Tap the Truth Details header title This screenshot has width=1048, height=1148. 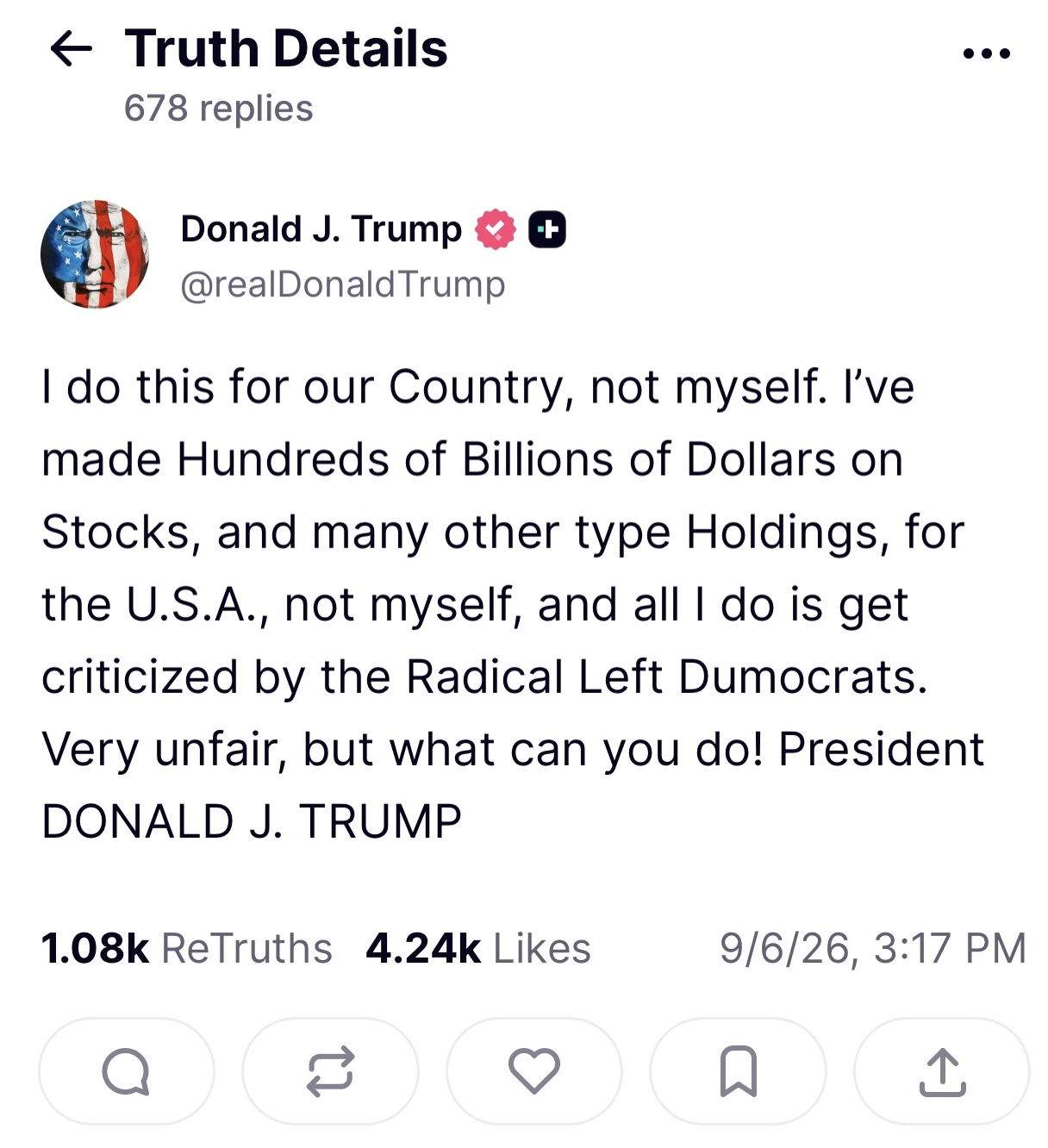(286, 48)
